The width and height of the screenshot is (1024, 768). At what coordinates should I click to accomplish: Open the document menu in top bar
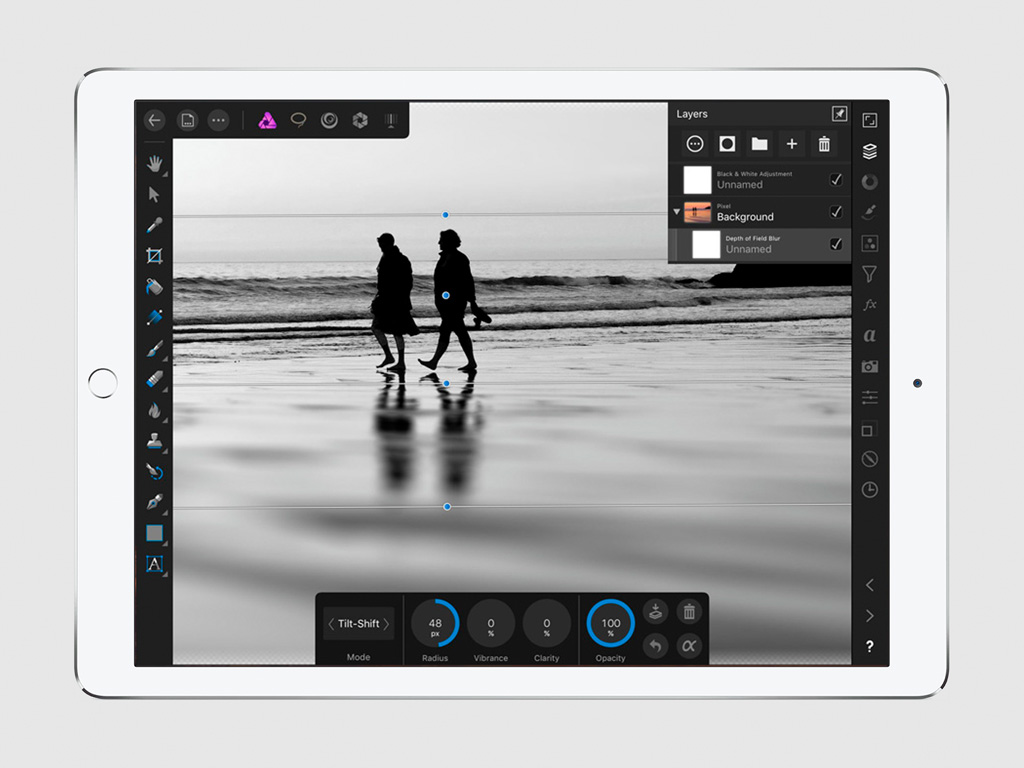(x=187, y=120)
